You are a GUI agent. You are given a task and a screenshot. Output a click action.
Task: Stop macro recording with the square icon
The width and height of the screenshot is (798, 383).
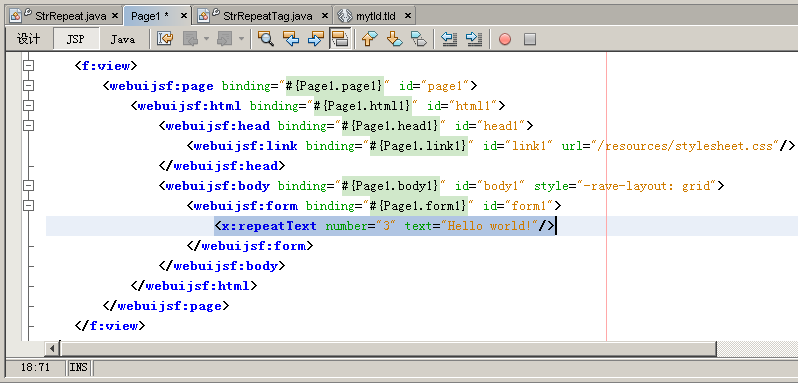[530, 39]
